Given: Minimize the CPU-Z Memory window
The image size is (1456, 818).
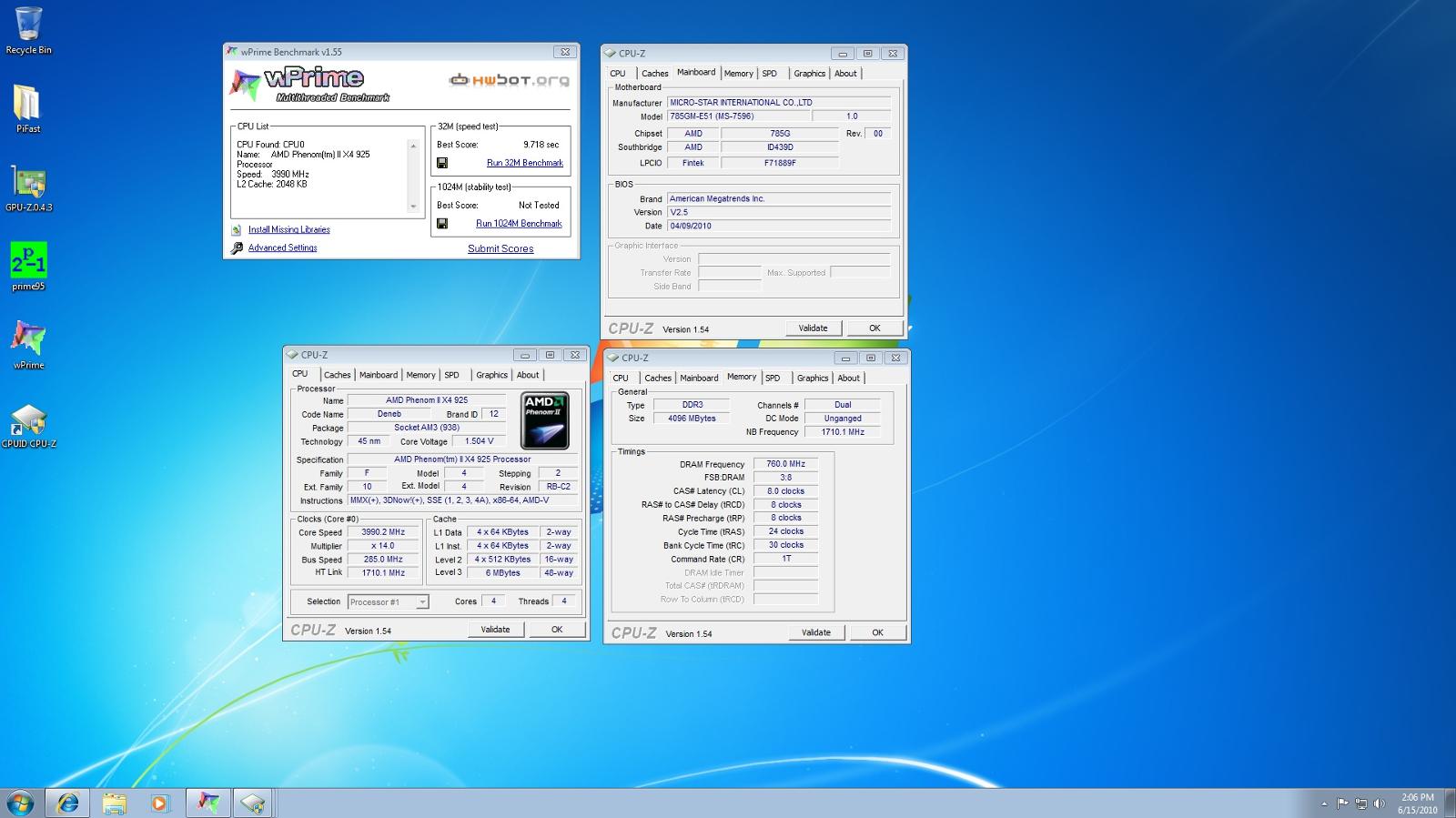Looking at the screenshot, I should [845, 358].
